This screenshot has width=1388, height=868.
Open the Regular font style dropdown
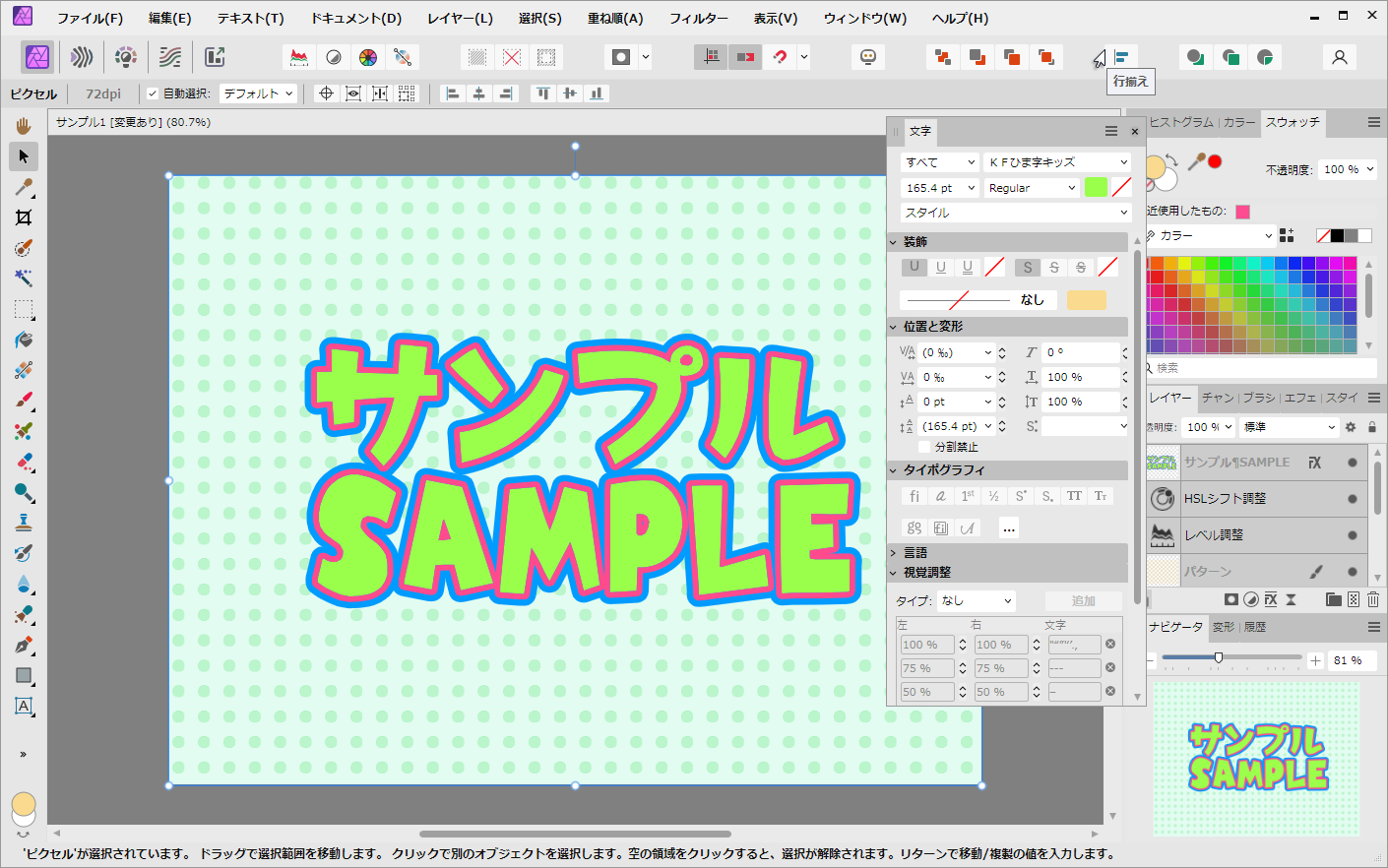tap(1031, 188)
